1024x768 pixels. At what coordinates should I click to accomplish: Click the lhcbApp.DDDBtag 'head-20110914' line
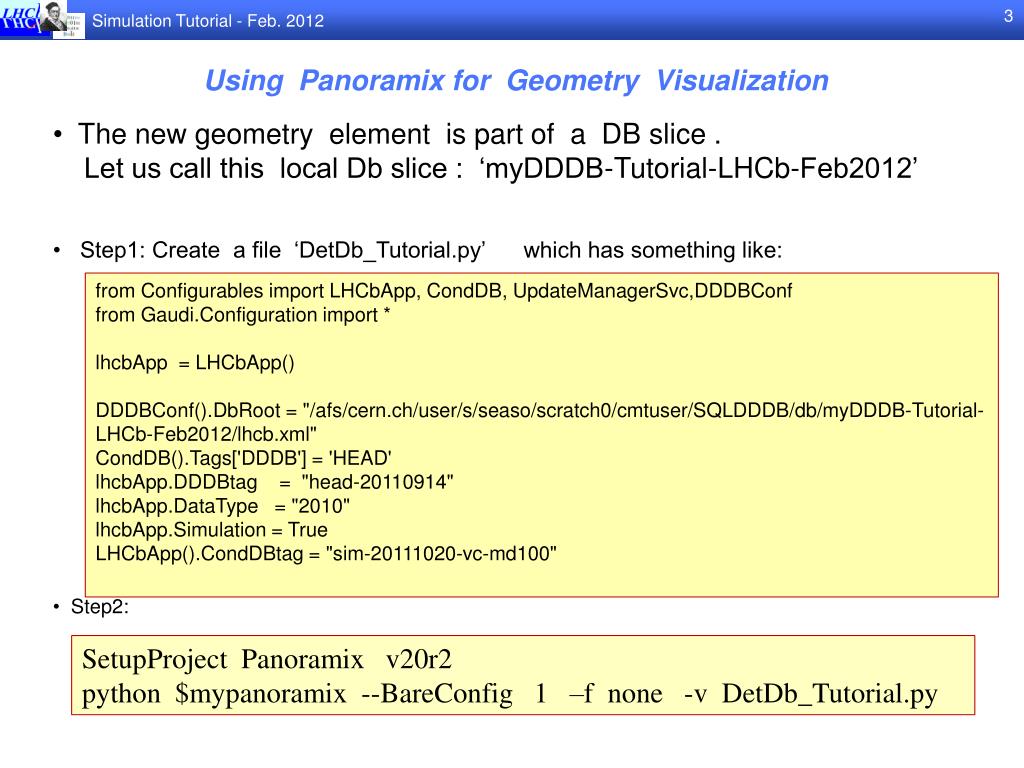coord(274,482)
